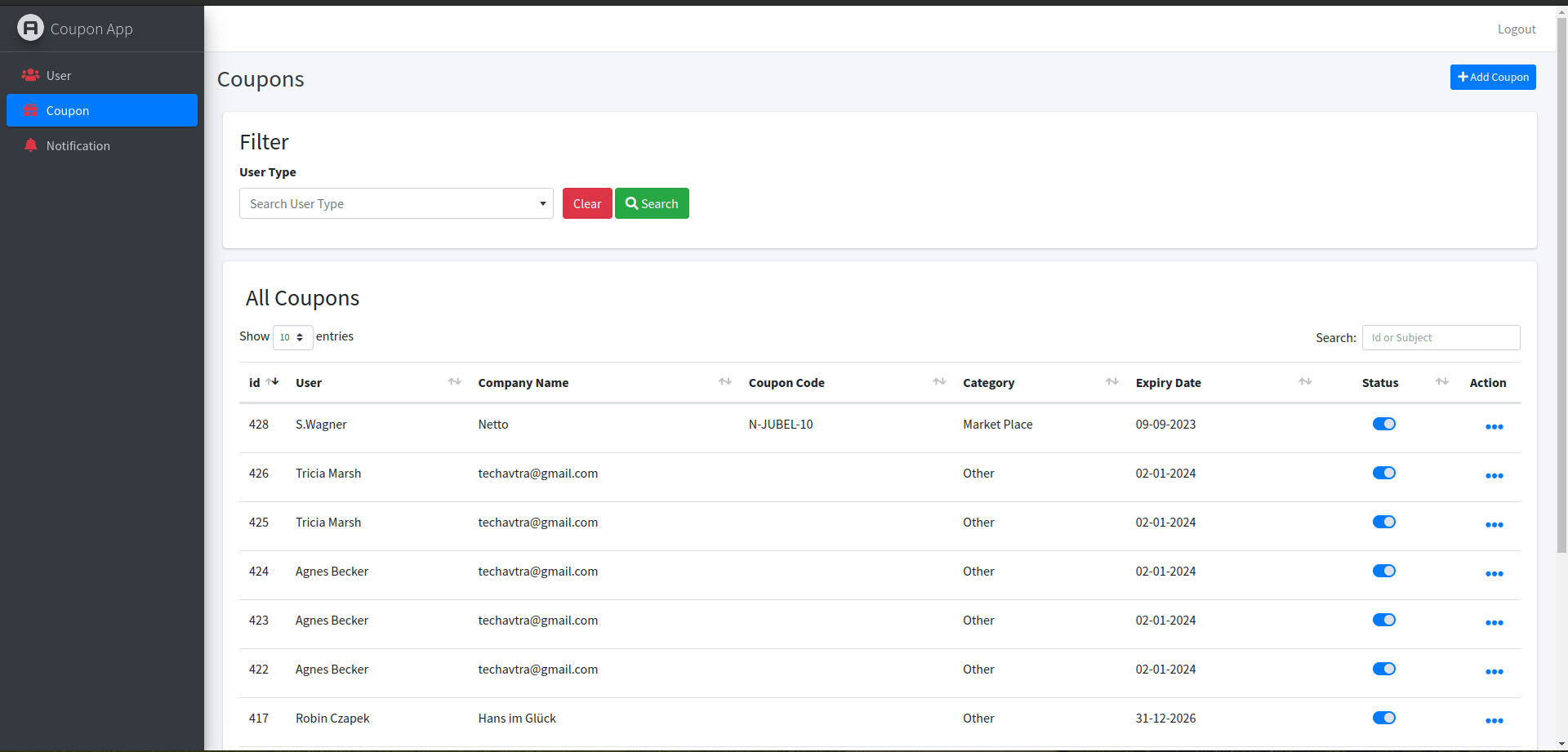The height and width of the screenshot is (752, 1568).
Task: Toggle status switch for S.Wagner coupon
Action: tap(1383, 424)
